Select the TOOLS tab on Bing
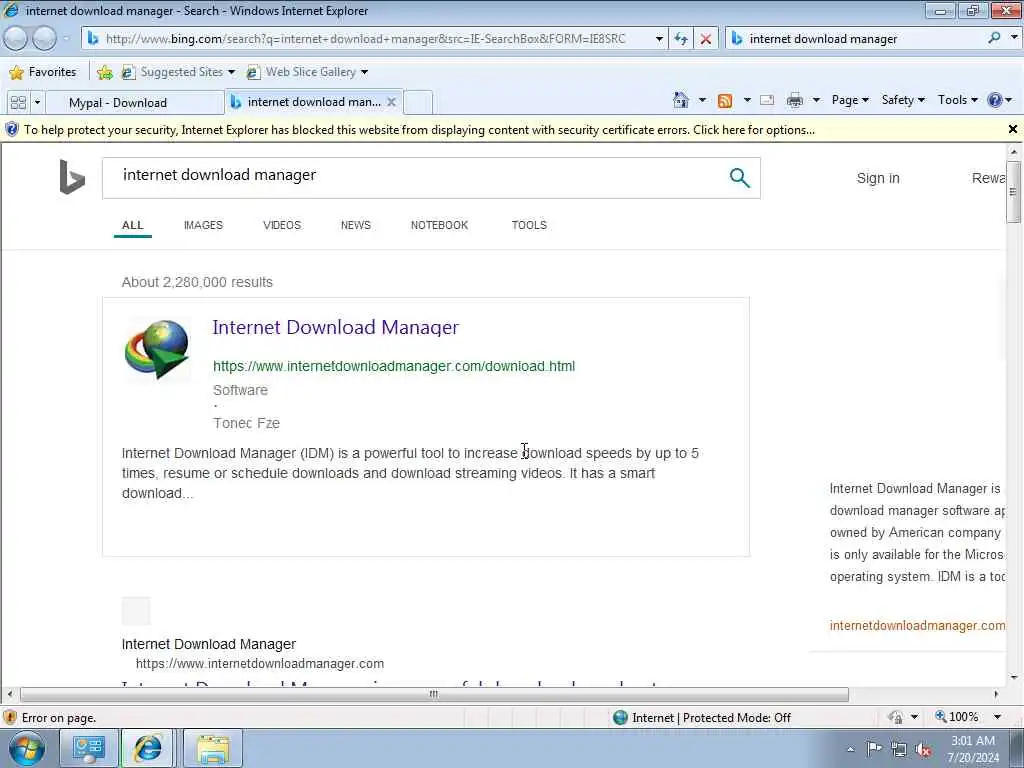This screenshot has width=1024, height=768. click(x=529, y=225)
